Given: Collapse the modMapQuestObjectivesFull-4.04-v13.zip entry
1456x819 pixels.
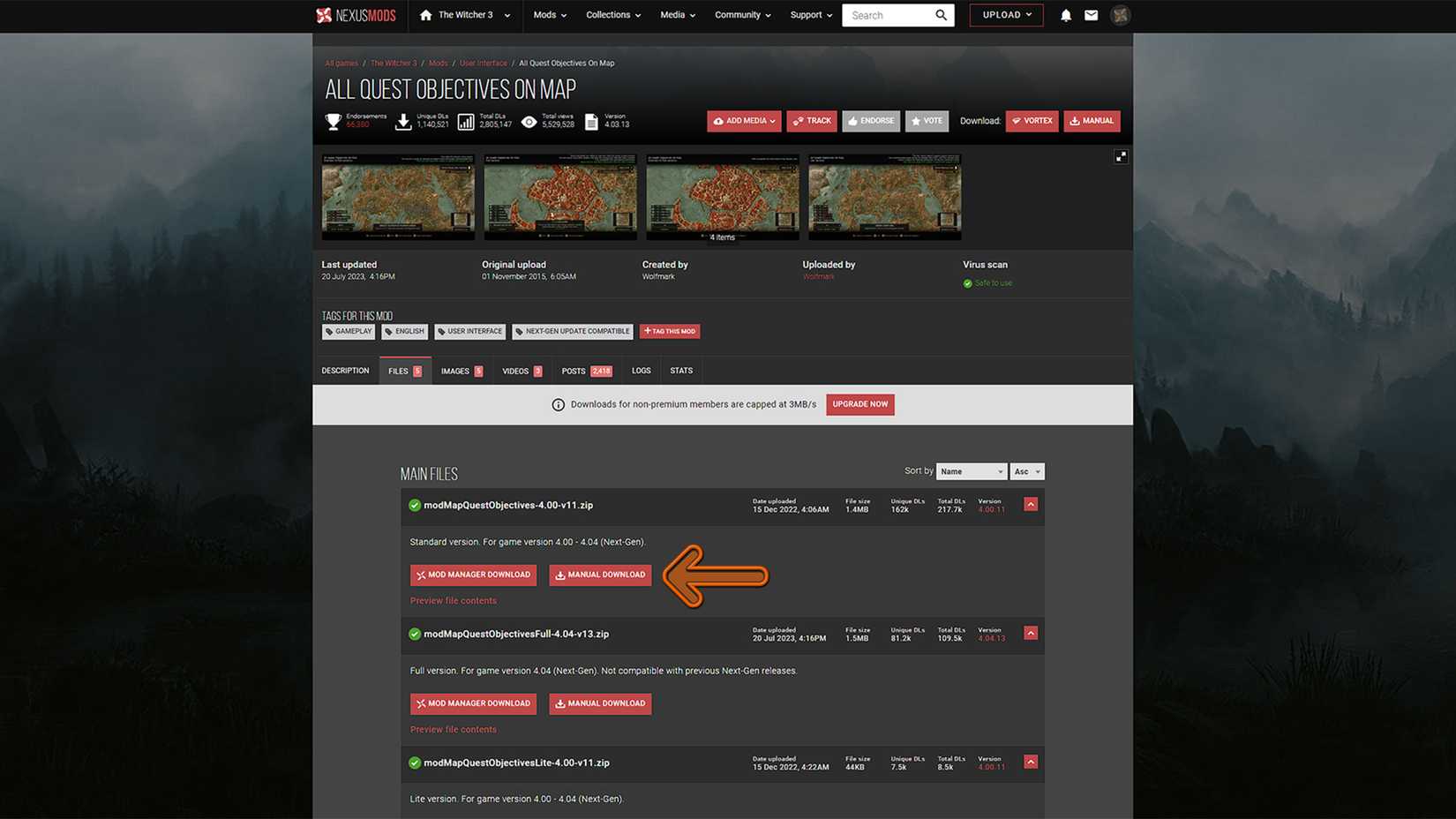Looking at the screenshot, I should 1030,634.
